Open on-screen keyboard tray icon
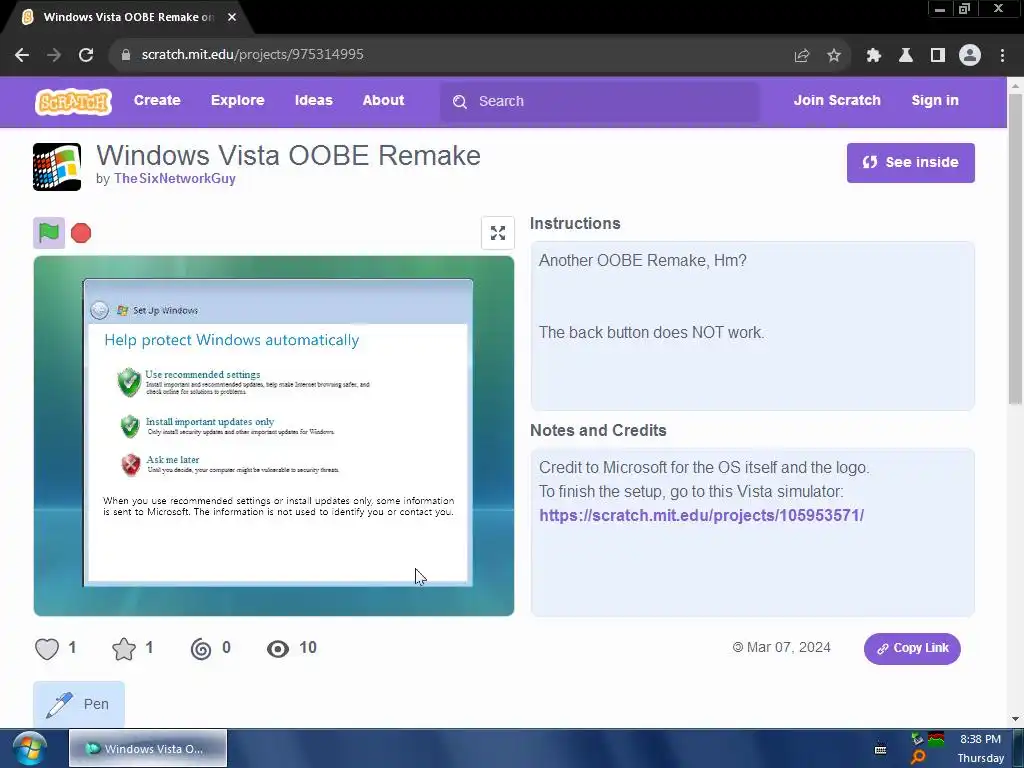The height and width of the screenshot is (768, 1024). pyautogui.click(x=880, y=749)
